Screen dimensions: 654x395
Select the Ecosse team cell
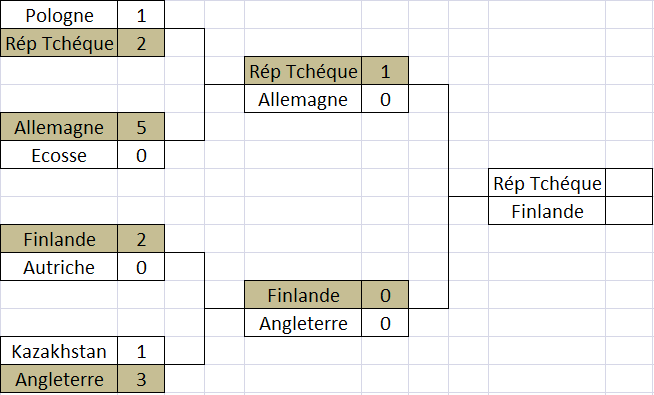[x=59, y=155]
